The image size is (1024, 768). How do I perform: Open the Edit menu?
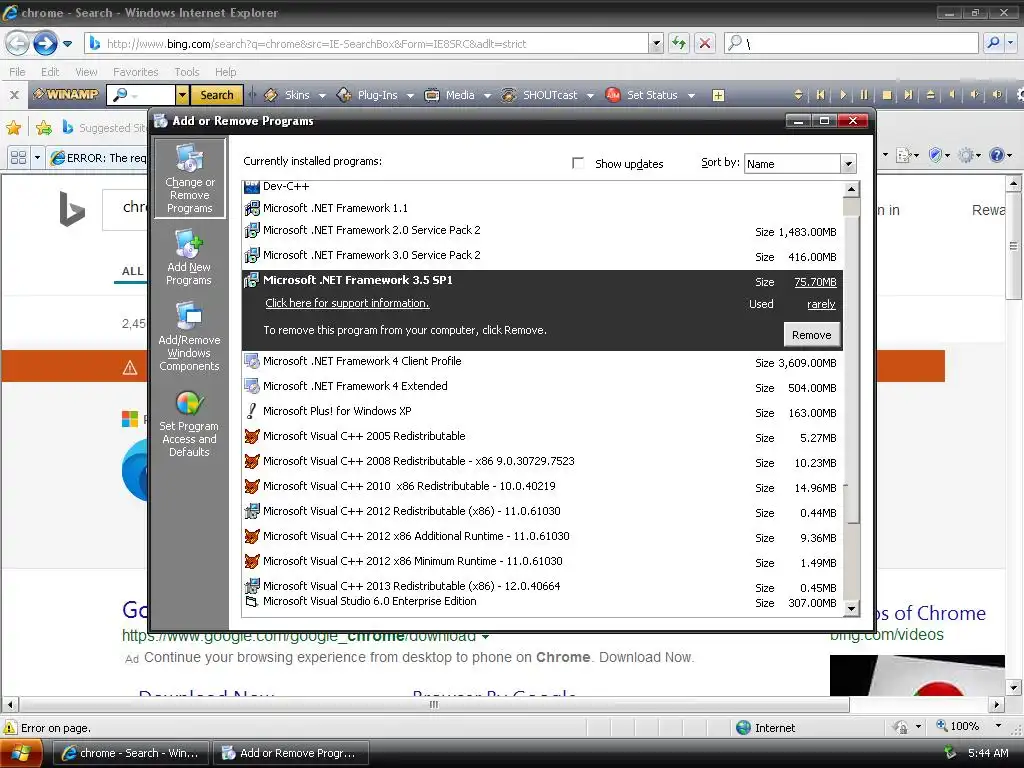click(x=50, y=72)
